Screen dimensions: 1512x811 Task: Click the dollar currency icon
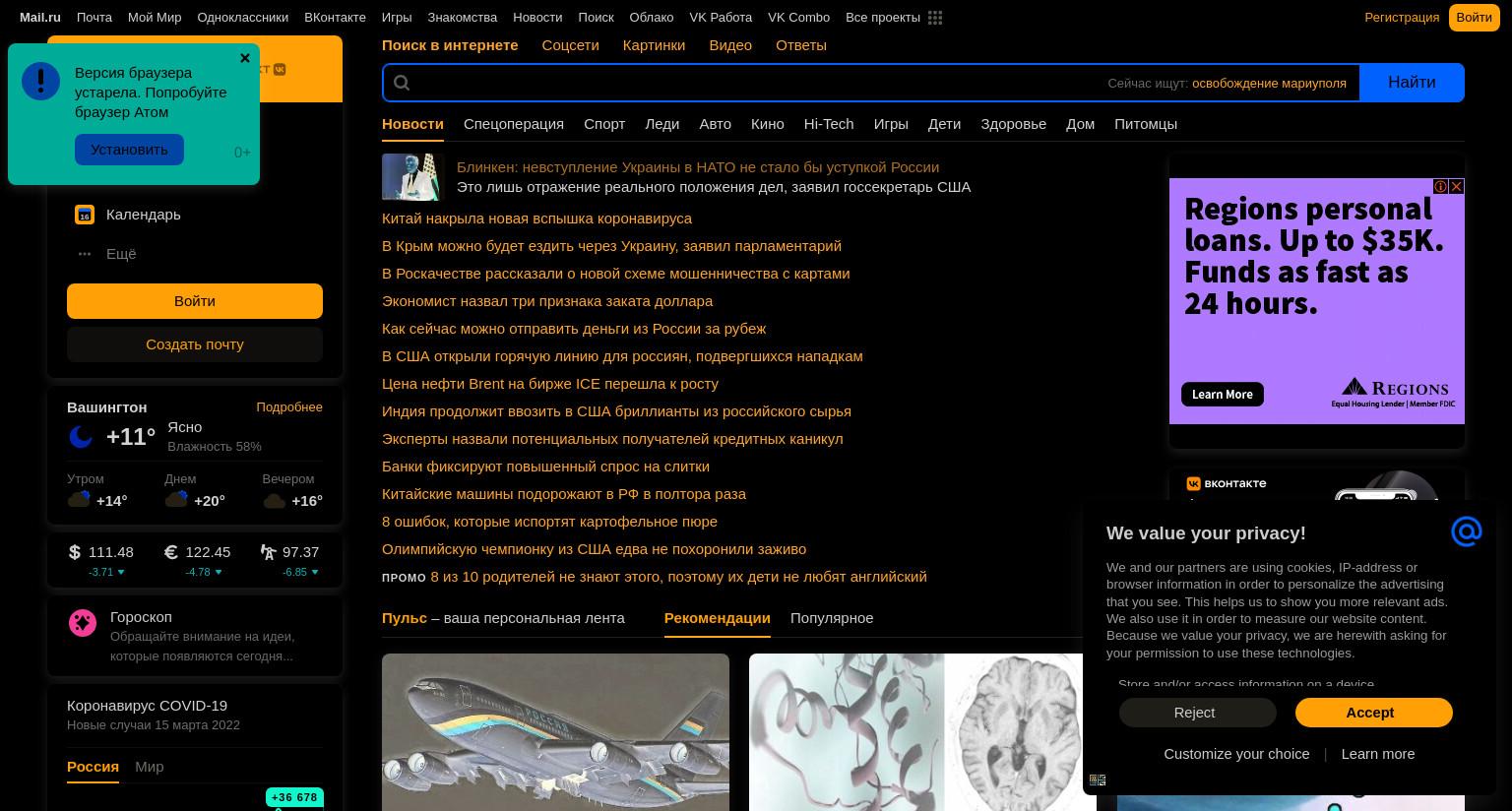75,552
